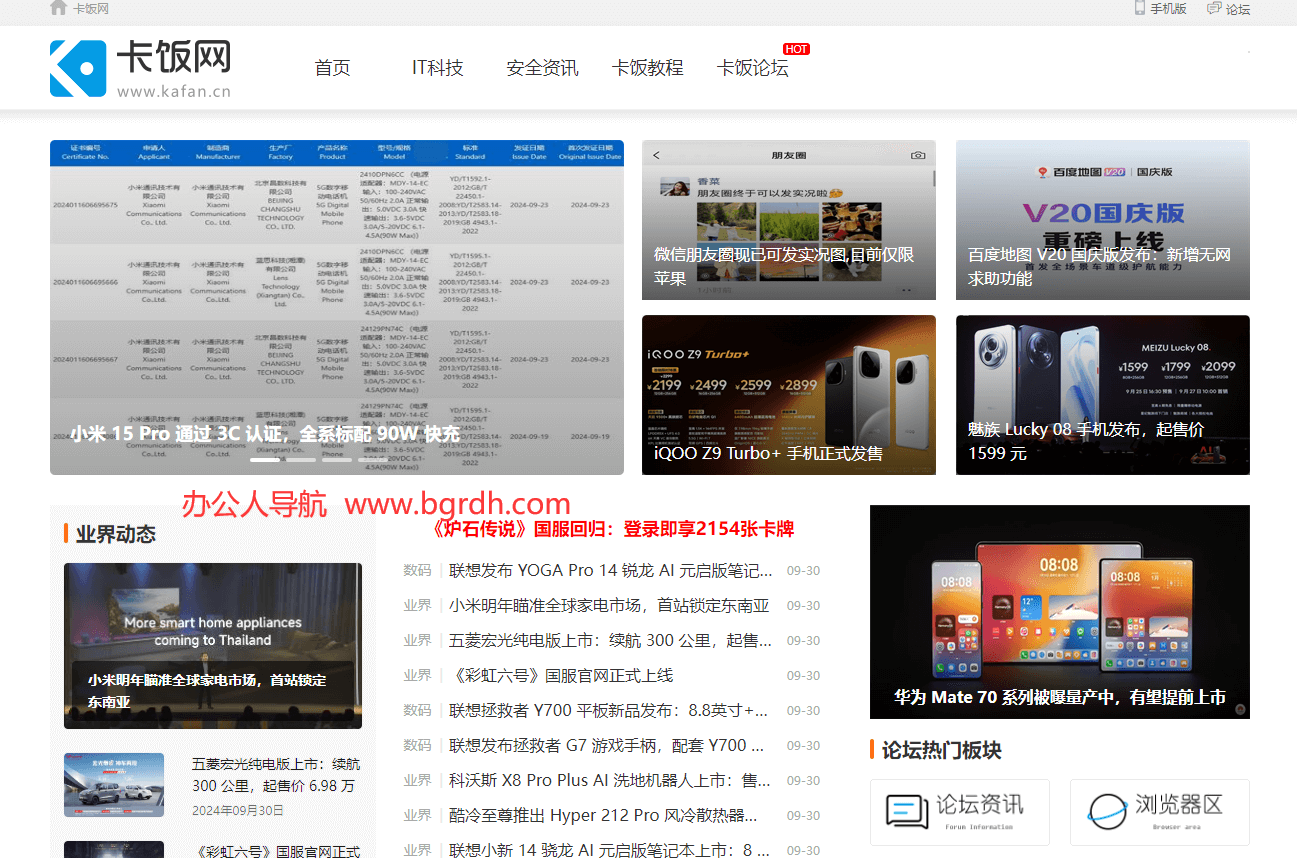Go to the IT科技 section
The height and width of the screenshot is (858, 1297).
click(437, 68)
